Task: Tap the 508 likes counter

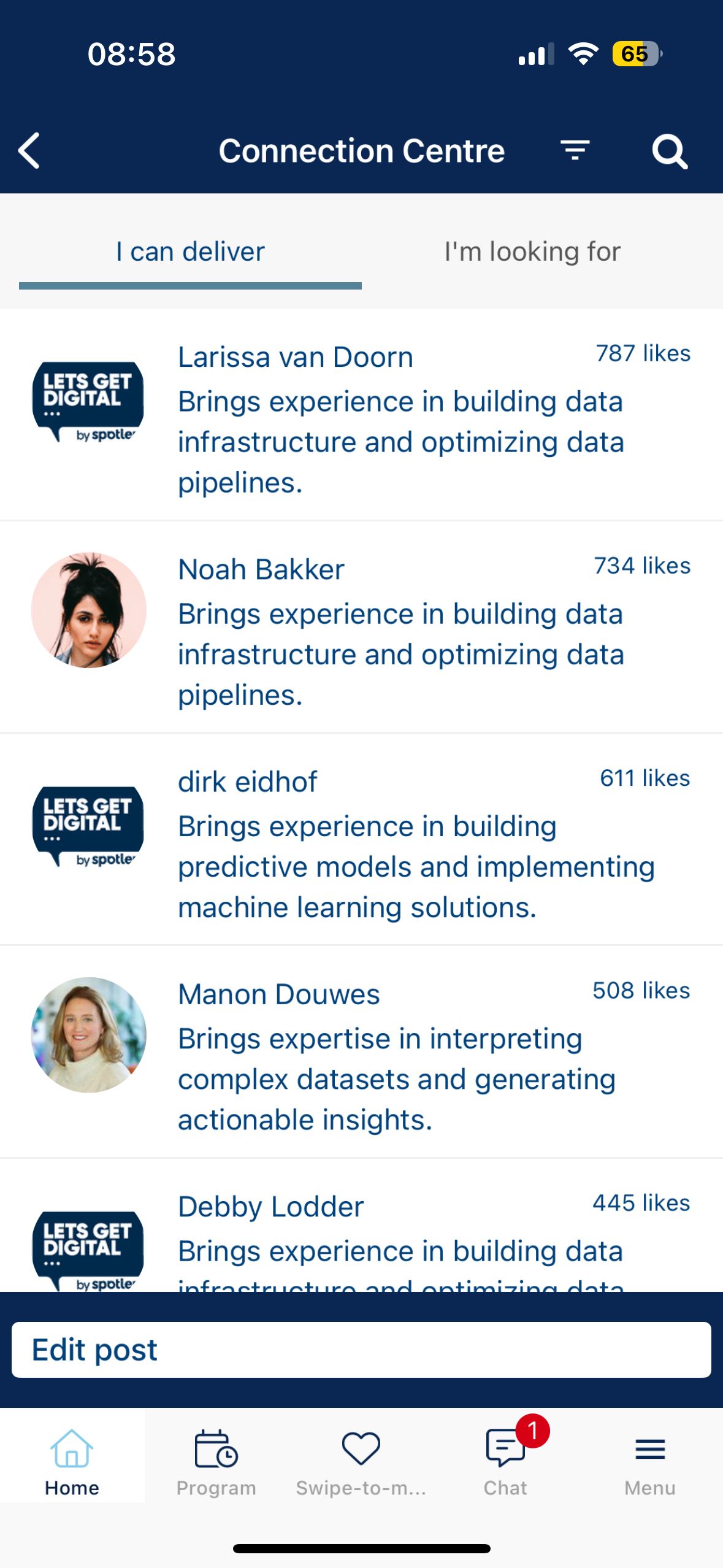Action: coord(641,990)
